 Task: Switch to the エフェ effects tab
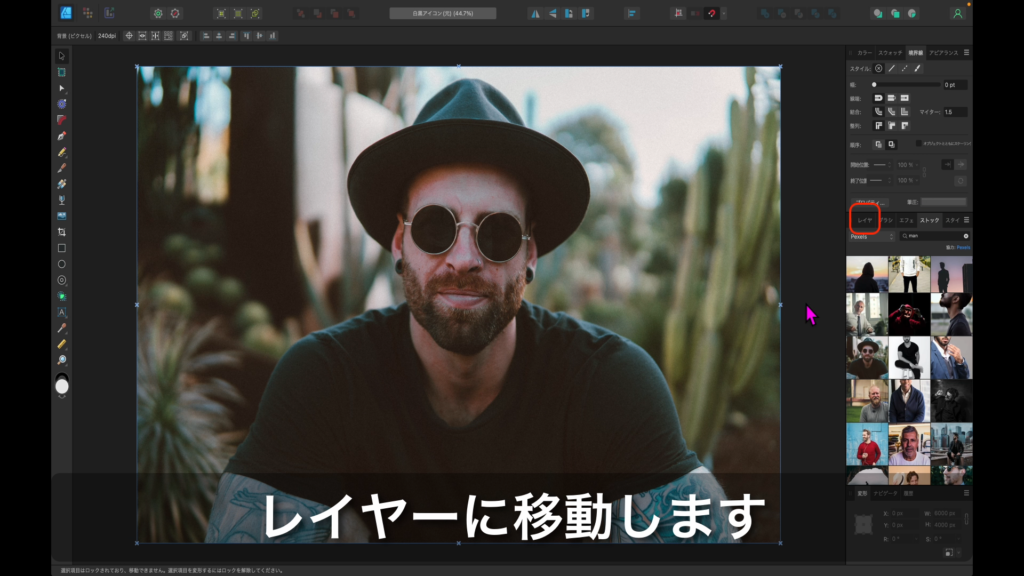(906, 220)
